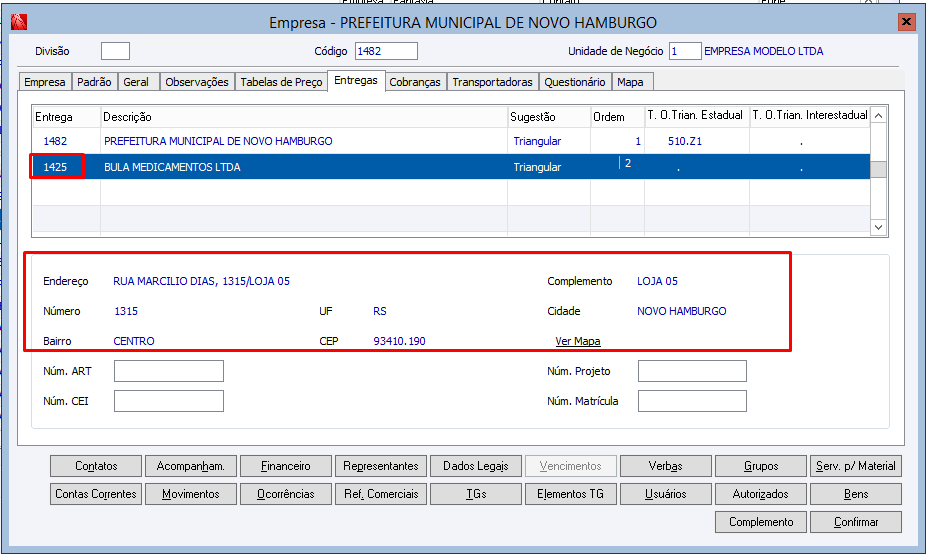
Task: Click the Sugestão column header
Action: [549, 117]
